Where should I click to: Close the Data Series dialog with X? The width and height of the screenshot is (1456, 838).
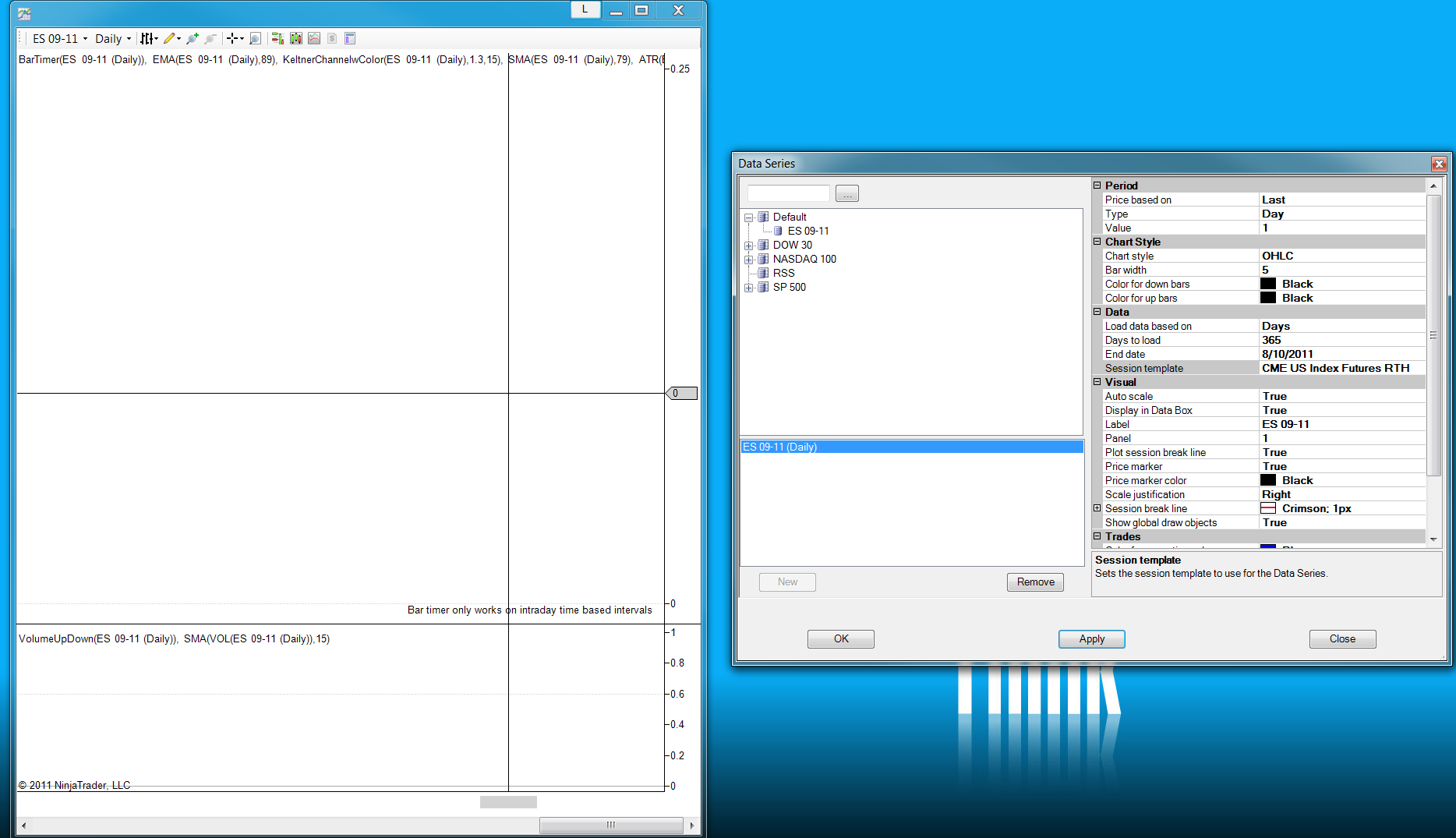(x=1439, y=164)
